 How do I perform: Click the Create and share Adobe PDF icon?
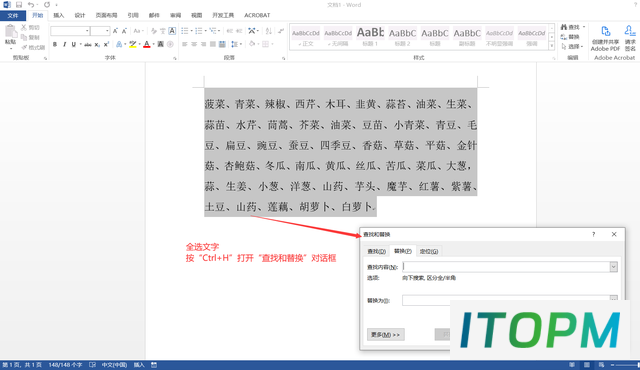click(x=605, y=38)
